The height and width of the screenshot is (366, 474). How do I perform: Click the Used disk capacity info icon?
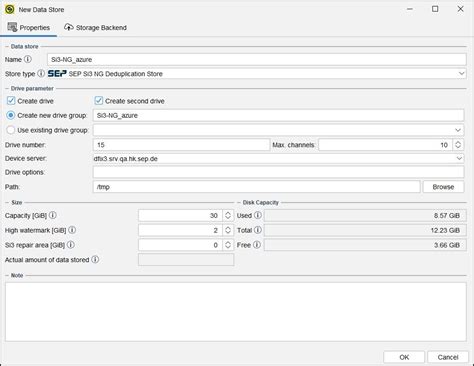point(258,215)
